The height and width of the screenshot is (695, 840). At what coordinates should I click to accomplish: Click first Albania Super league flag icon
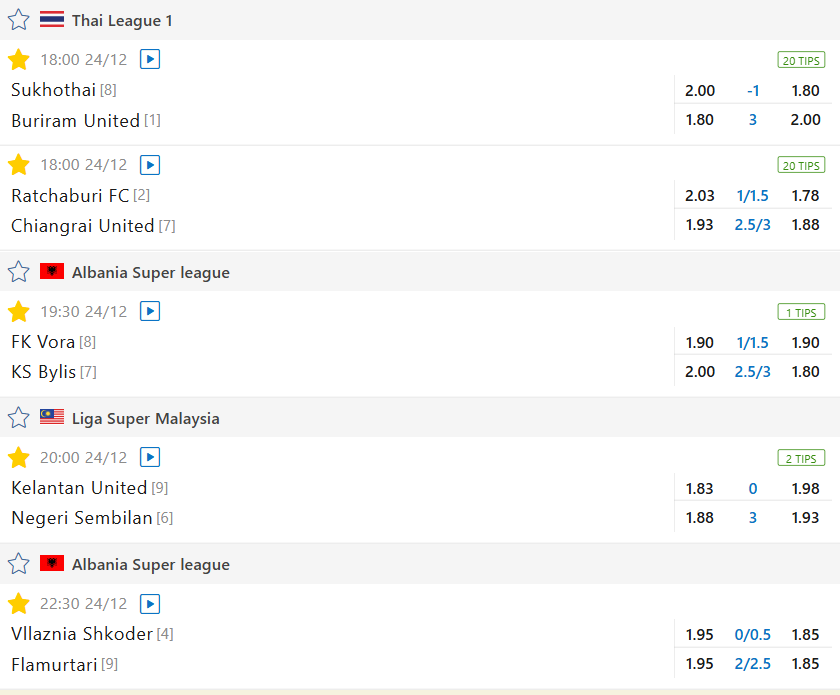(52, 272)
